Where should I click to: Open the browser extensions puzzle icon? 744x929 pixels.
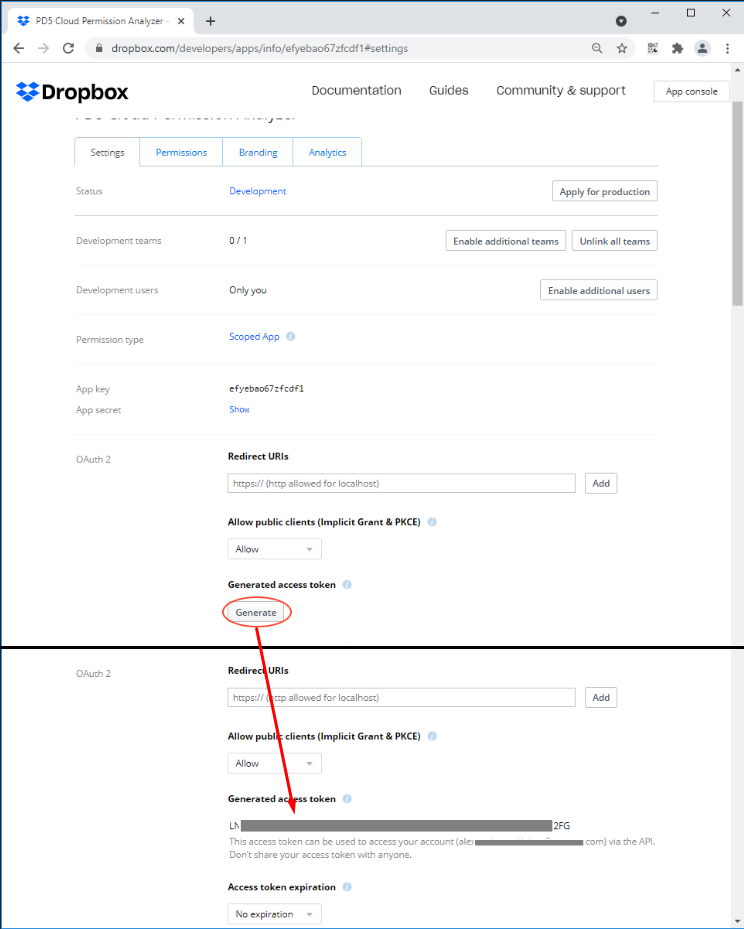pos(677,48)
